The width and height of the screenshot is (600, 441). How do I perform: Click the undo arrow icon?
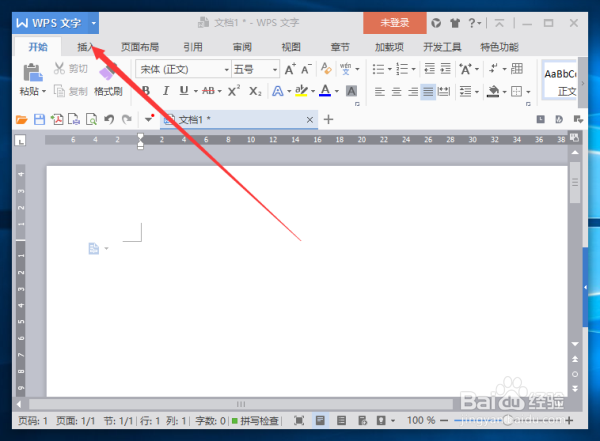click(x=109, y=120)
